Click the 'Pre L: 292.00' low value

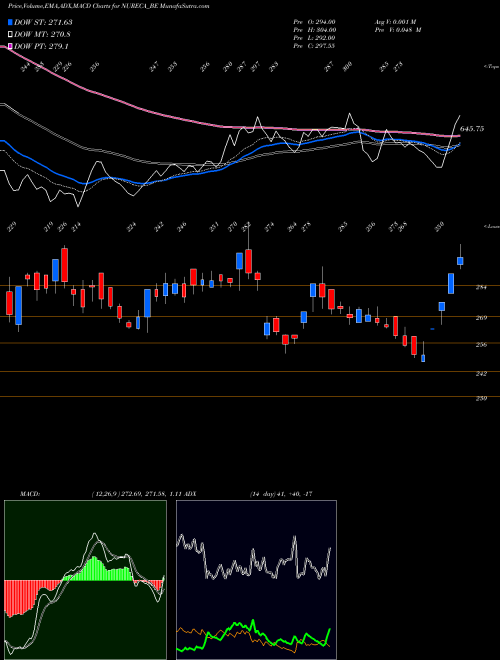click(x=314, y=38)
